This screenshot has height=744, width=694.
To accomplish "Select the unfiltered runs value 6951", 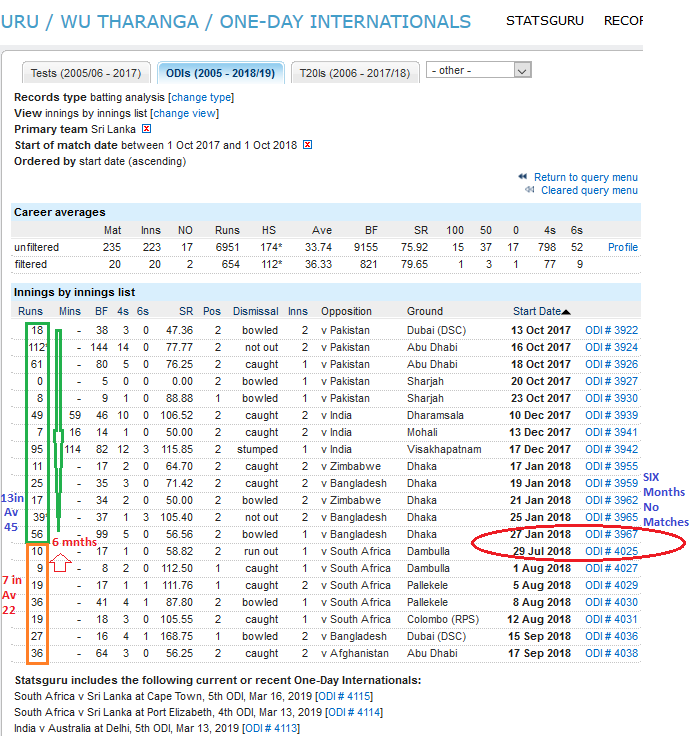I will pyautogui.click(x=227, y=247).
